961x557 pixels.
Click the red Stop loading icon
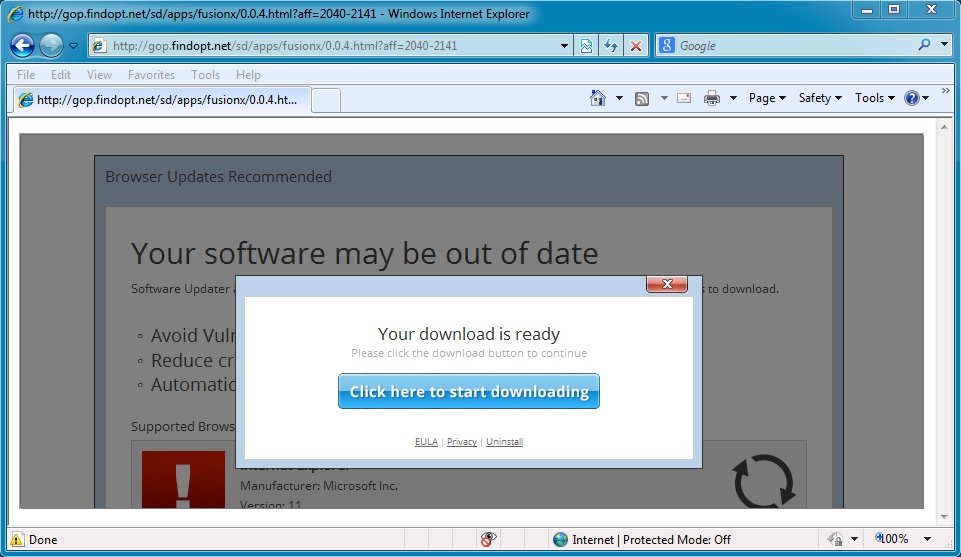635,46
